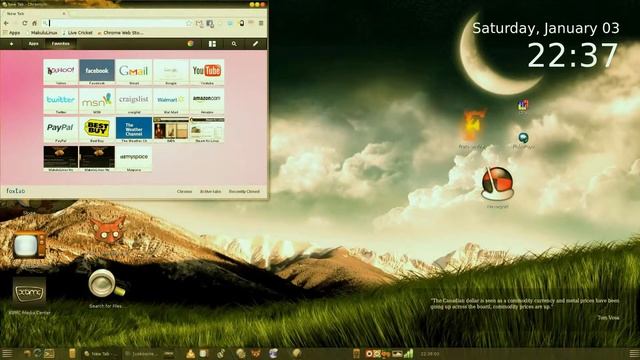Viewport: 640px width, 360px height.
Task: Click the Recently Closed link
Action: tap(244, 191)
